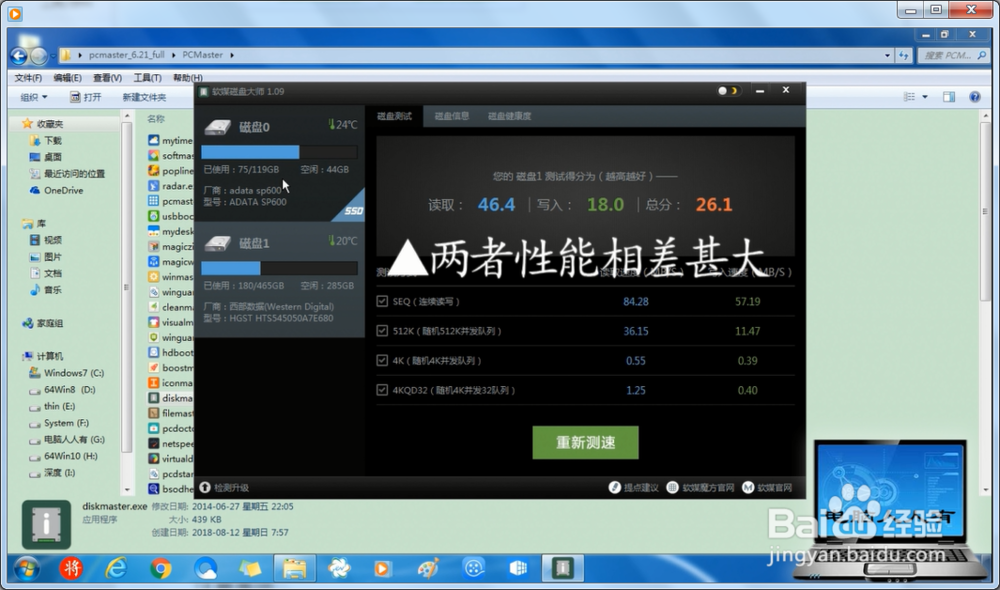The image size is (1000, 590).
Task: Click 磁盘0 usage progress bar
Action: tap(279, 152)
